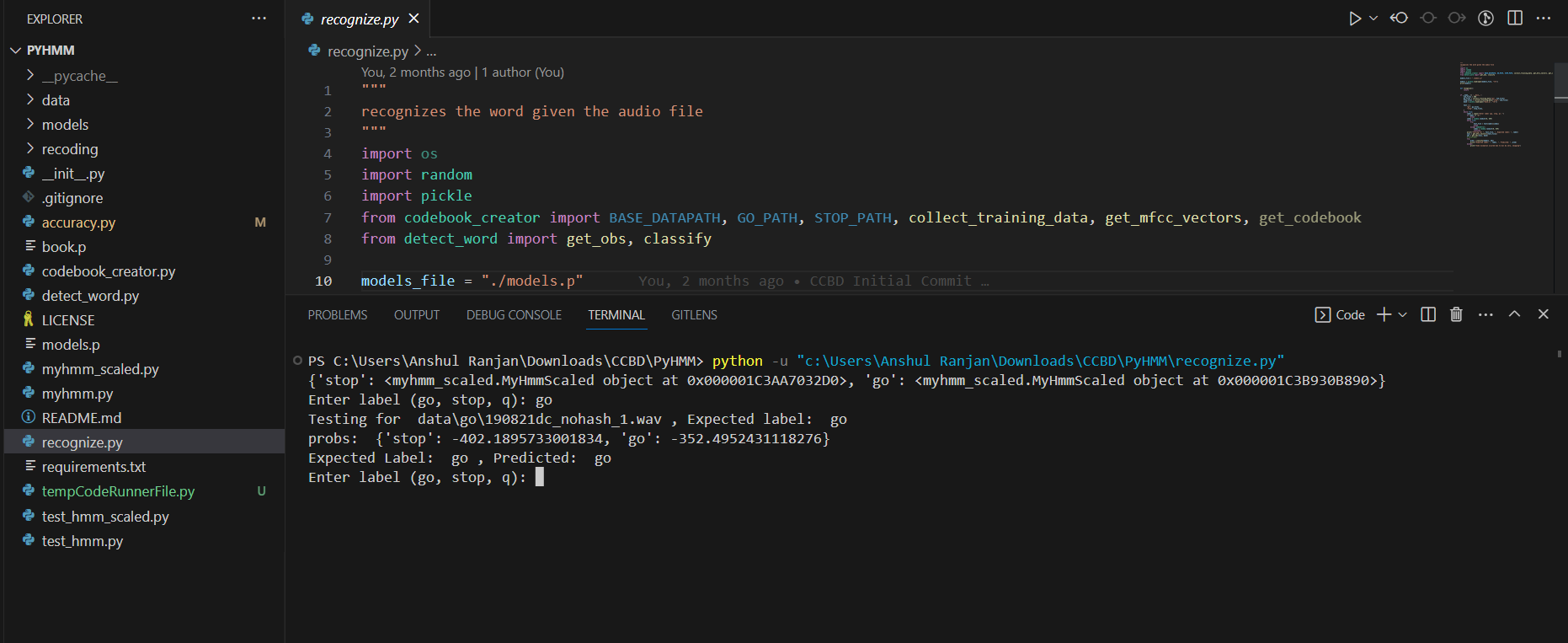Viewport: 1568px width, 643px height.
Task: Go to previous change icon in editor toolbar
Action: 1428,19
